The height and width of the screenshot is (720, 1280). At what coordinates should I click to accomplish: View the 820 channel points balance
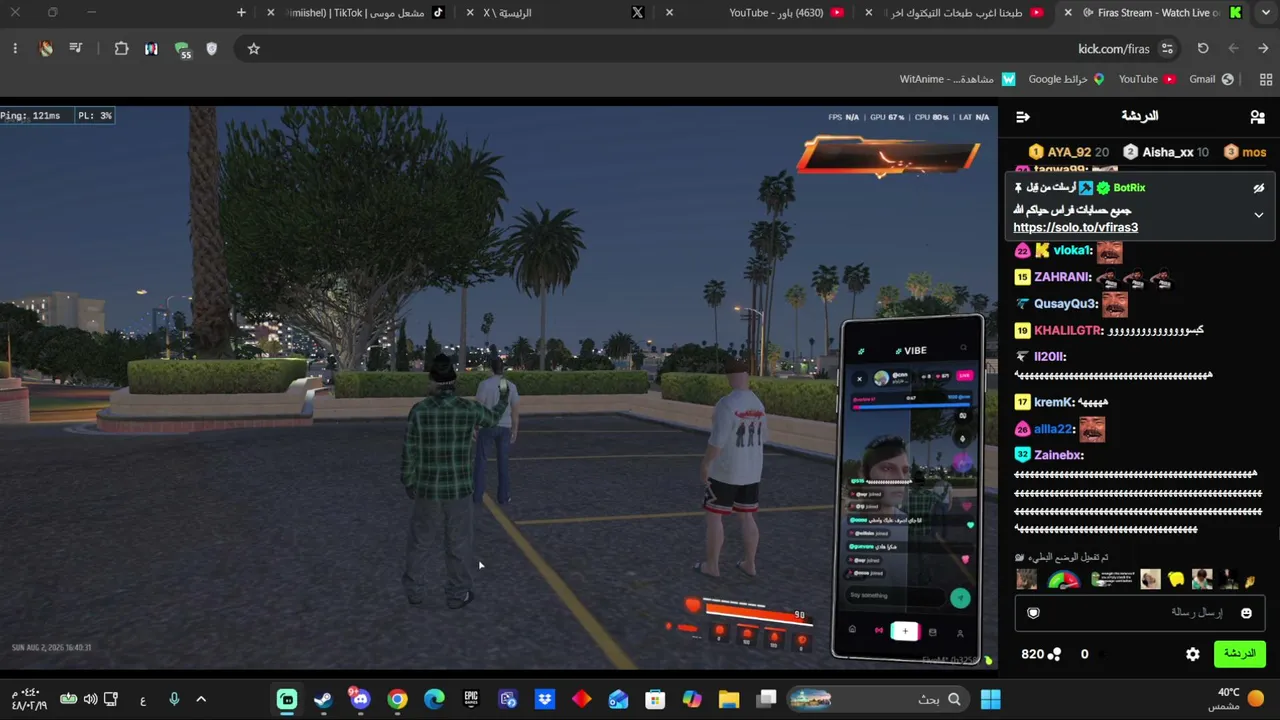tap(1041, 654)
